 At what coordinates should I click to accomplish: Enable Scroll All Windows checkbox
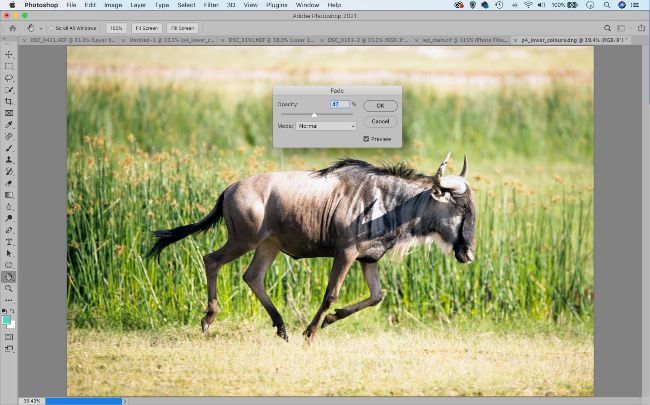pyautogui.click(x=52, y=28)
